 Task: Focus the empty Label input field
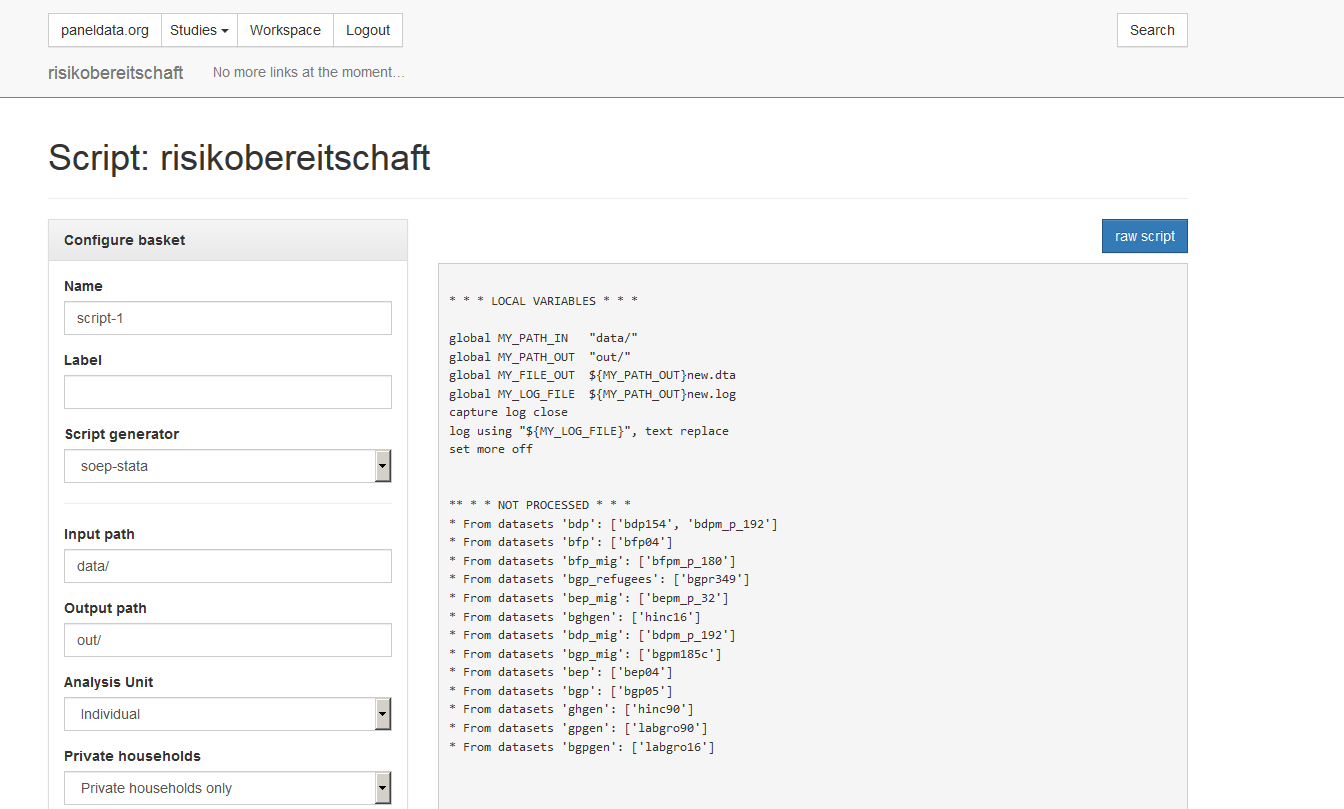click(228, 392)
